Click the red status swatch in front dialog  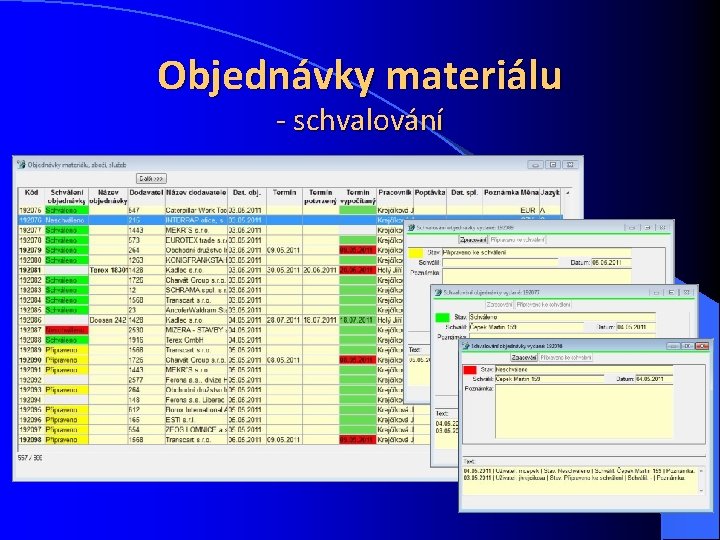point(470,370)
